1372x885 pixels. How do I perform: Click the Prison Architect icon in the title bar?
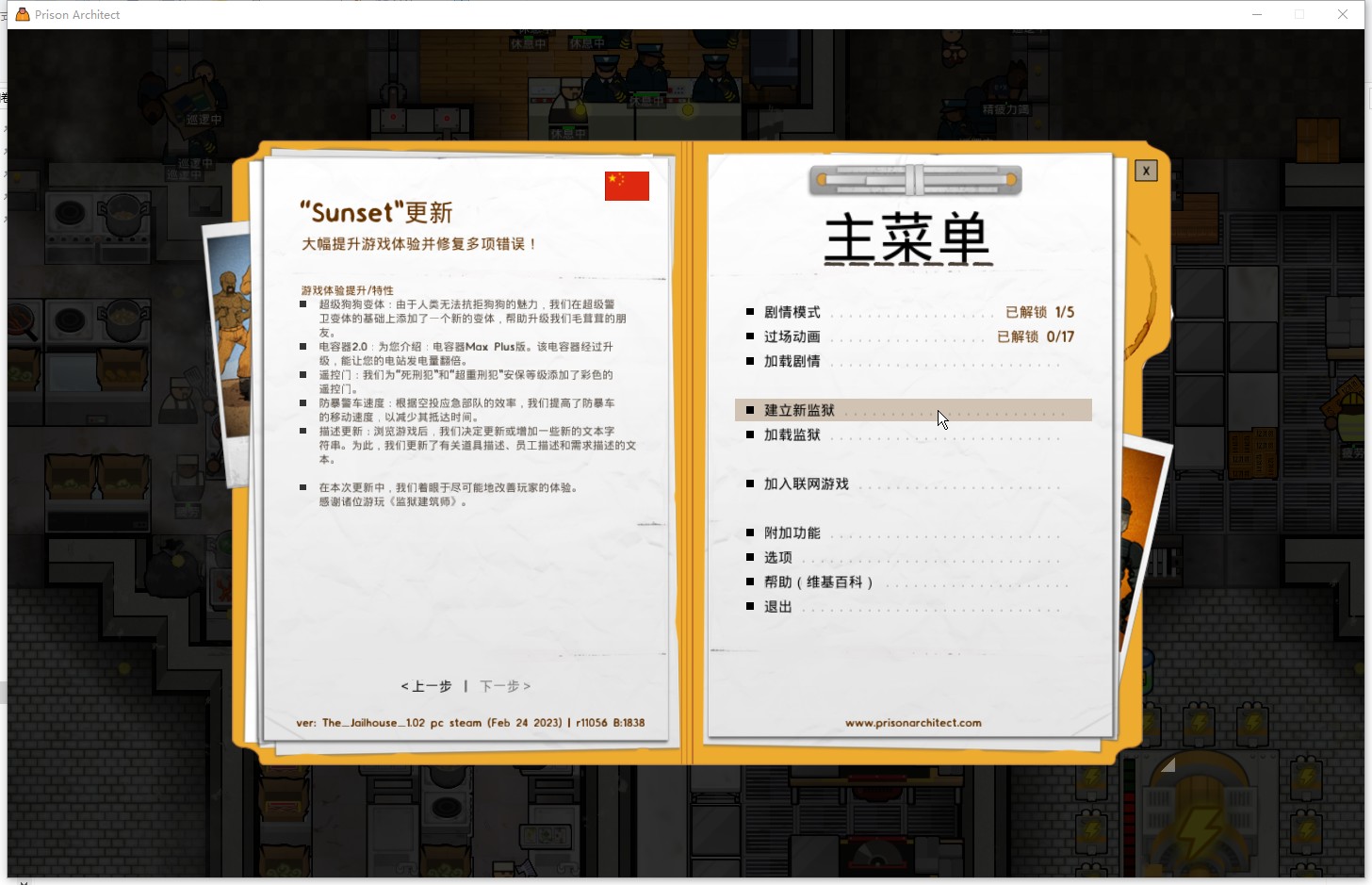(22, 13)
